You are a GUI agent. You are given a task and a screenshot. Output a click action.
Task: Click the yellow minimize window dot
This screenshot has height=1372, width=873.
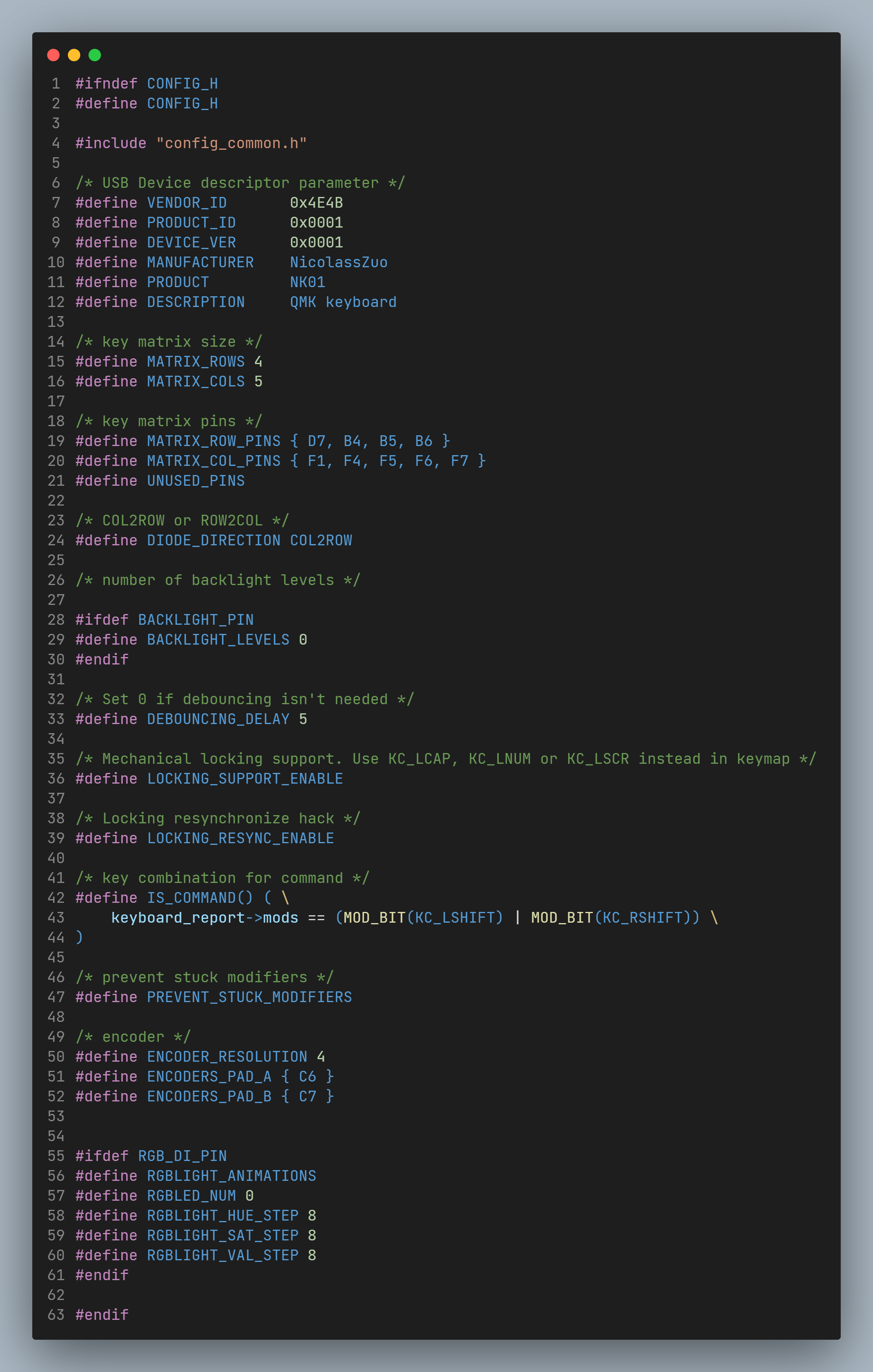pos(74,55)
